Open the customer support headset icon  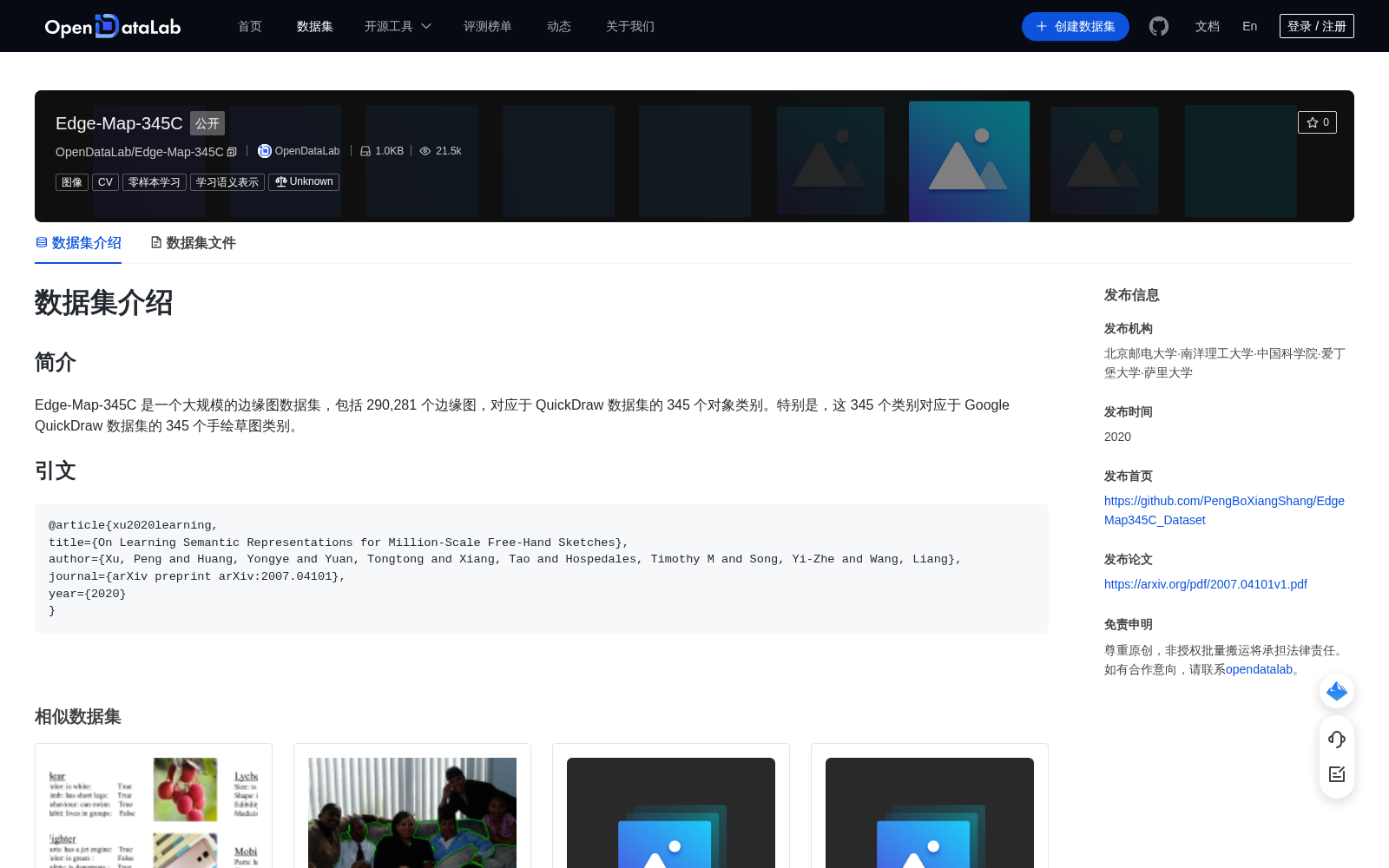click(1337, 740)
